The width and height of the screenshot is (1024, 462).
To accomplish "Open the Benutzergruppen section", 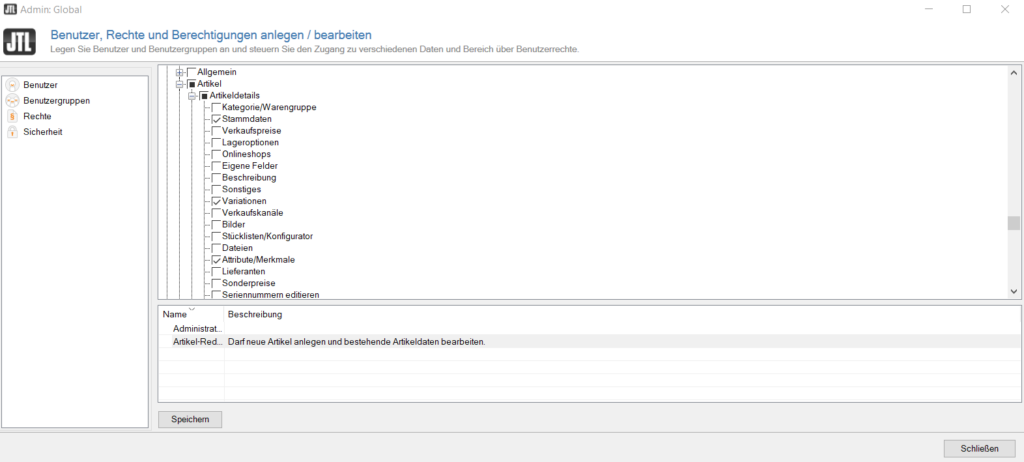I will 56,101.
